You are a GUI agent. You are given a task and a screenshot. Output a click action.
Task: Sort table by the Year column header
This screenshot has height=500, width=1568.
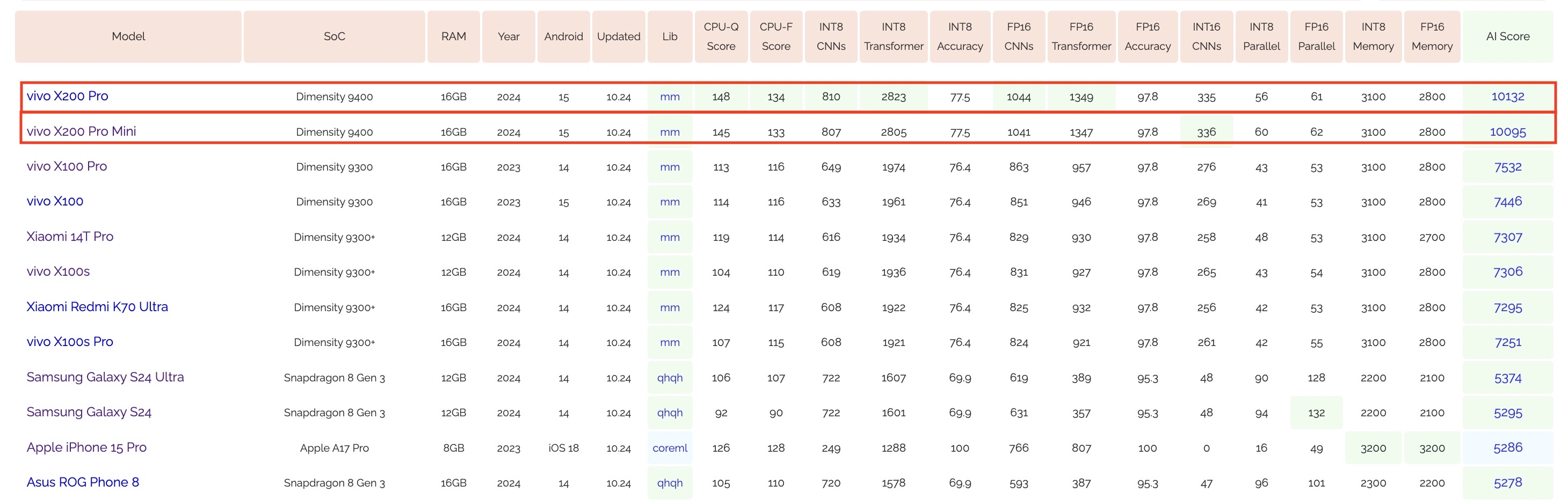point(509,36)
